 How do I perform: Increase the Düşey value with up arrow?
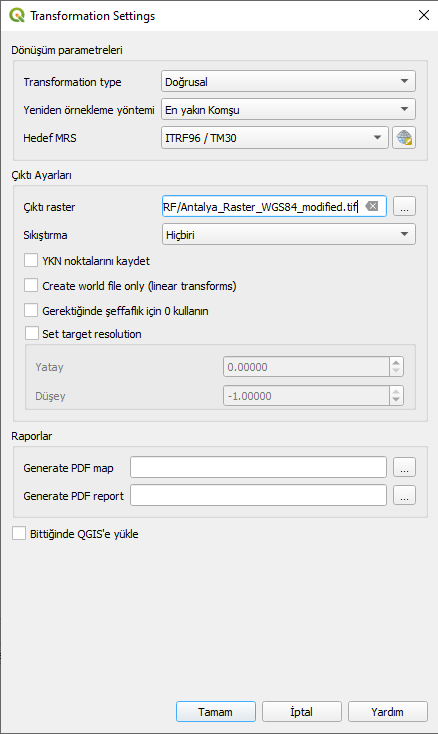point(396,391)
